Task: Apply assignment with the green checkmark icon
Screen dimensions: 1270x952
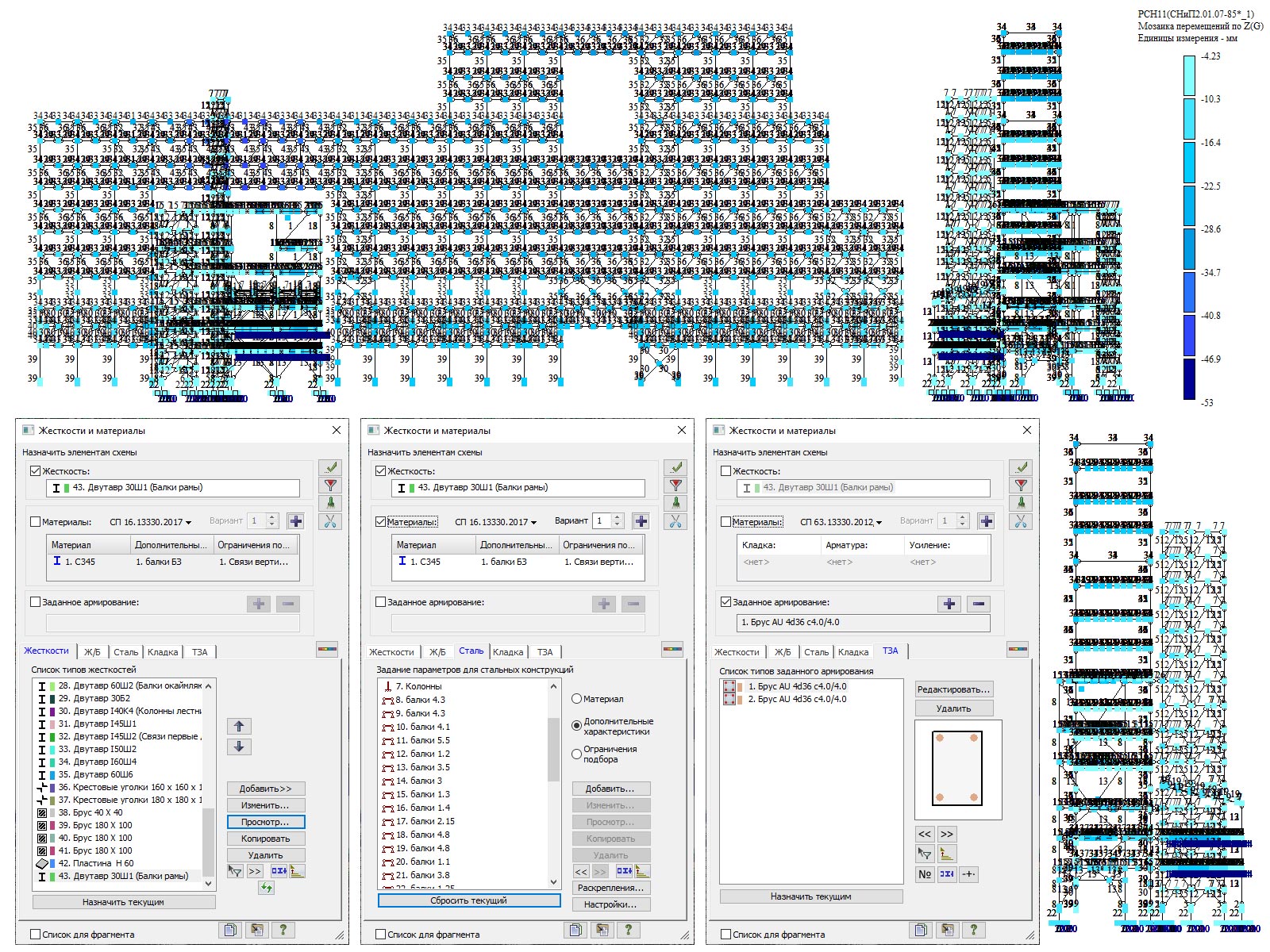Action: click(x=329, y=467)
